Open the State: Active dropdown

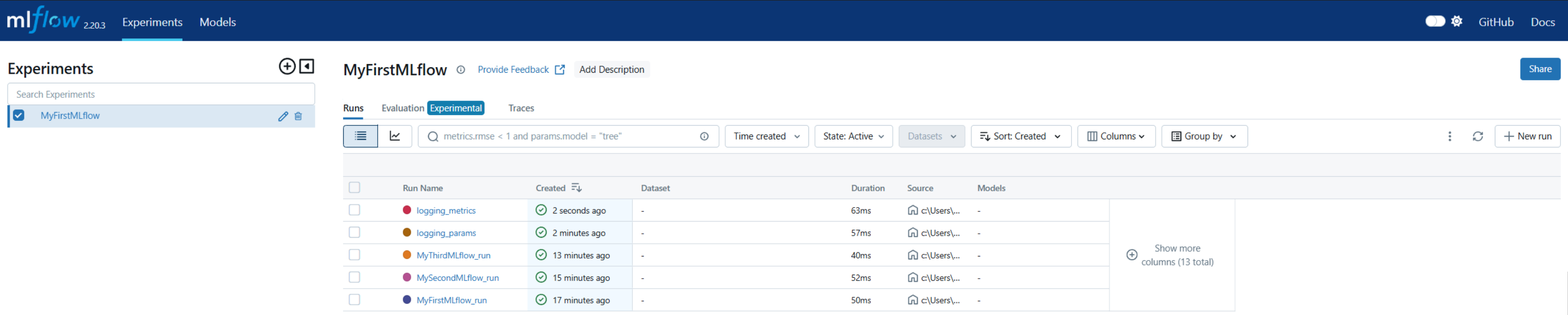[x=853, y=136]
